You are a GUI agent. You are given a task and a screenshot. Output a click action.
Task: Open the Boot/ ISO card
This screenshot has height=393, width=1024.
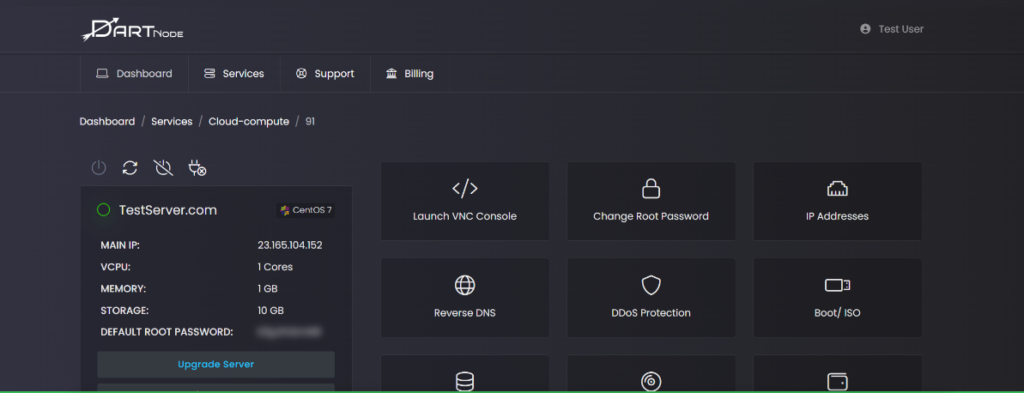(x=838, y=298)
